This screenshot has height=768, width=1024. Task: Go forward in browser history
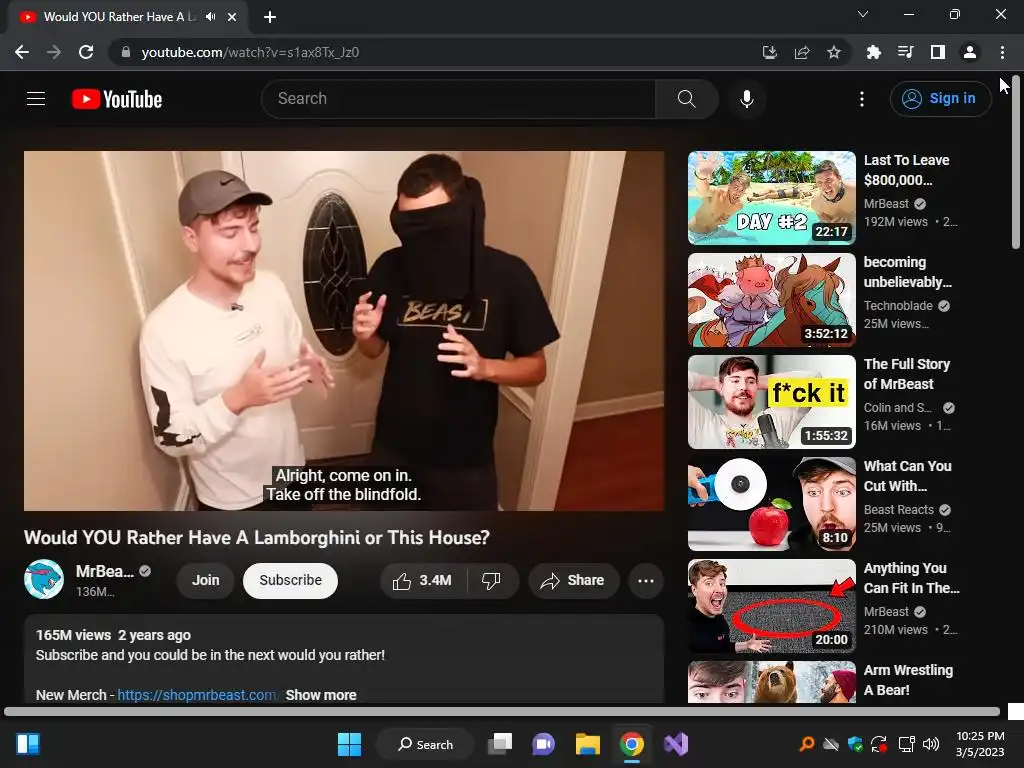(x=54, y=52)
